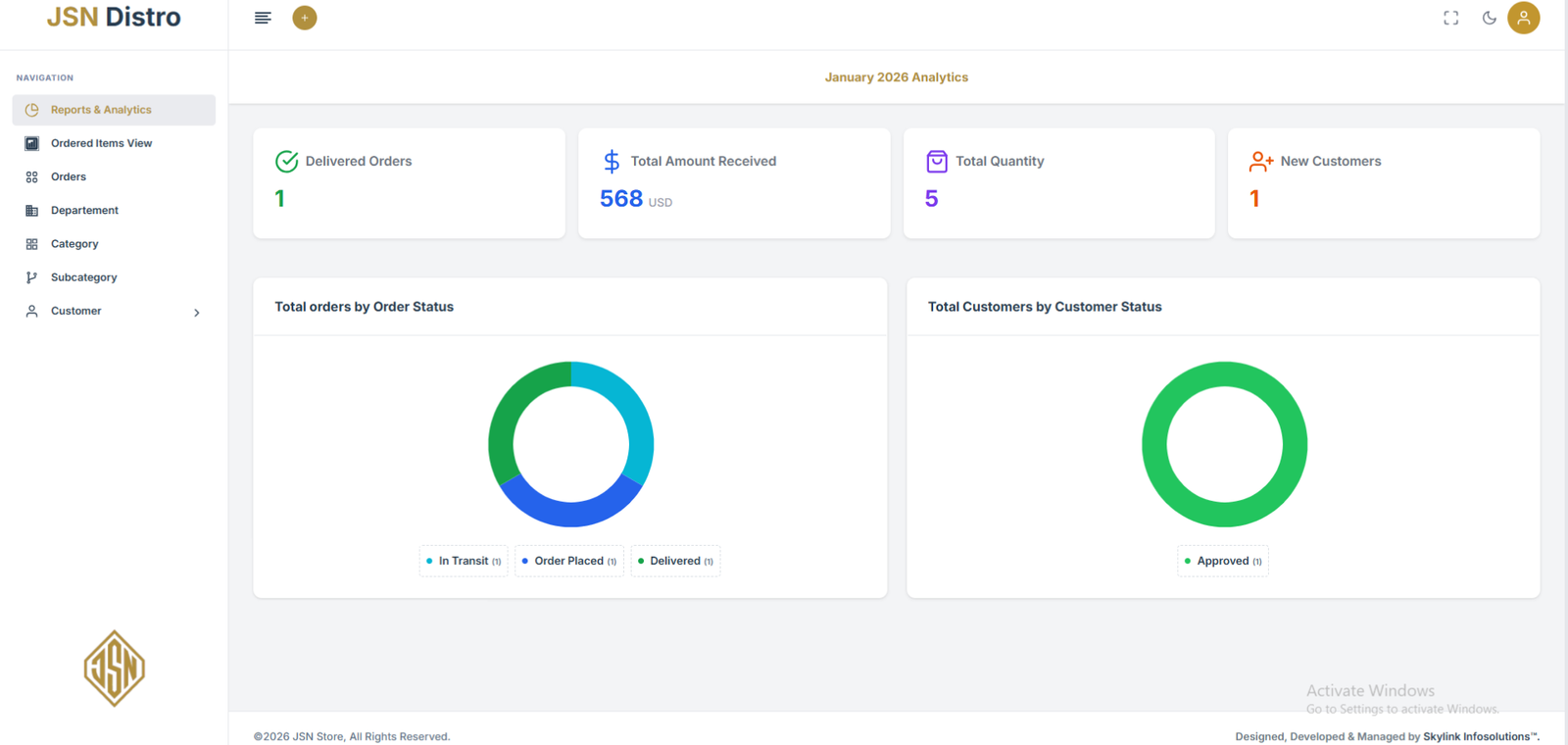Viewport: 1568px width, 745px height.
Task: Click the Total Amount dollar icon
Action: (612, 161)
